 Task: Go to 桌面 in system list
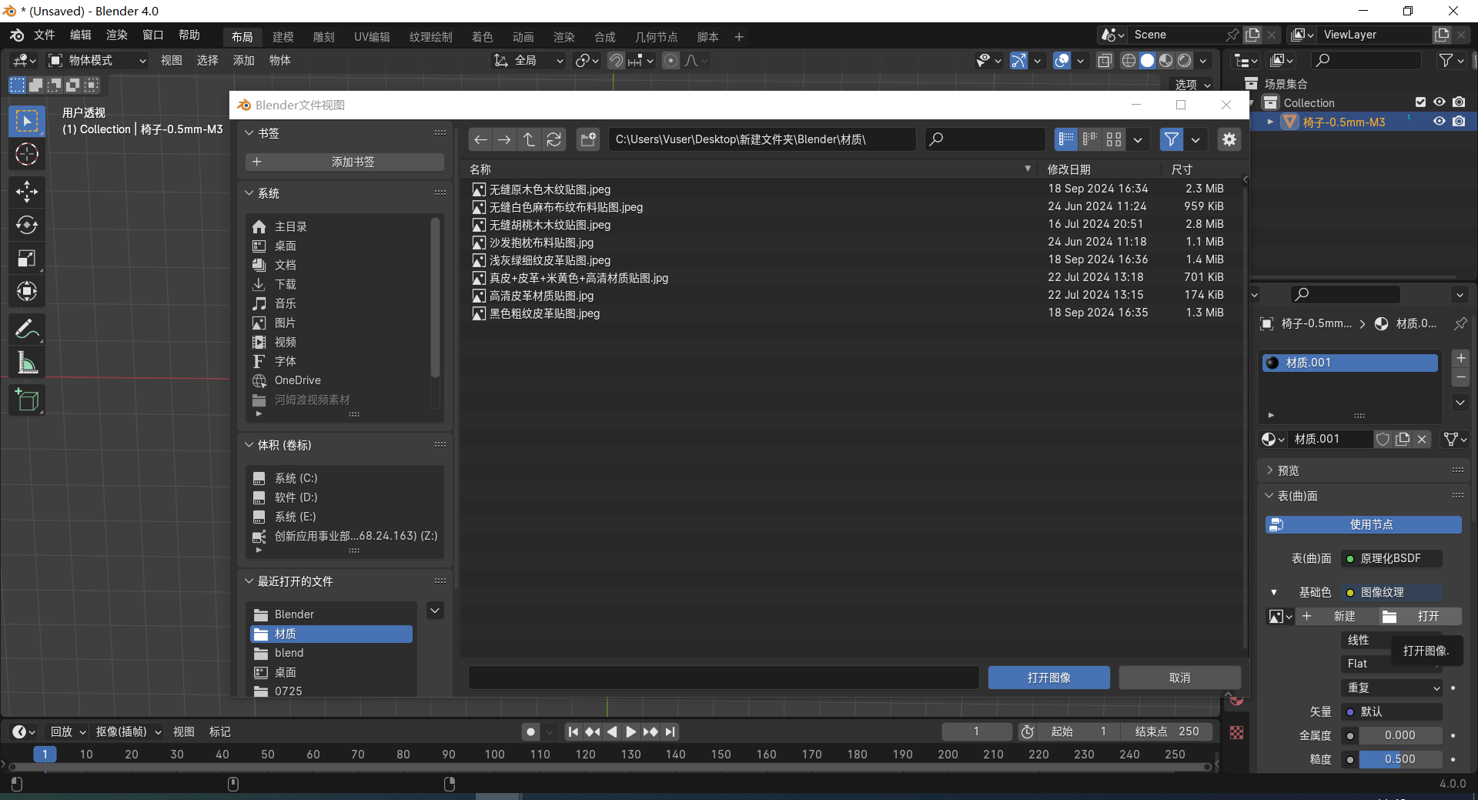coord(284,246)
